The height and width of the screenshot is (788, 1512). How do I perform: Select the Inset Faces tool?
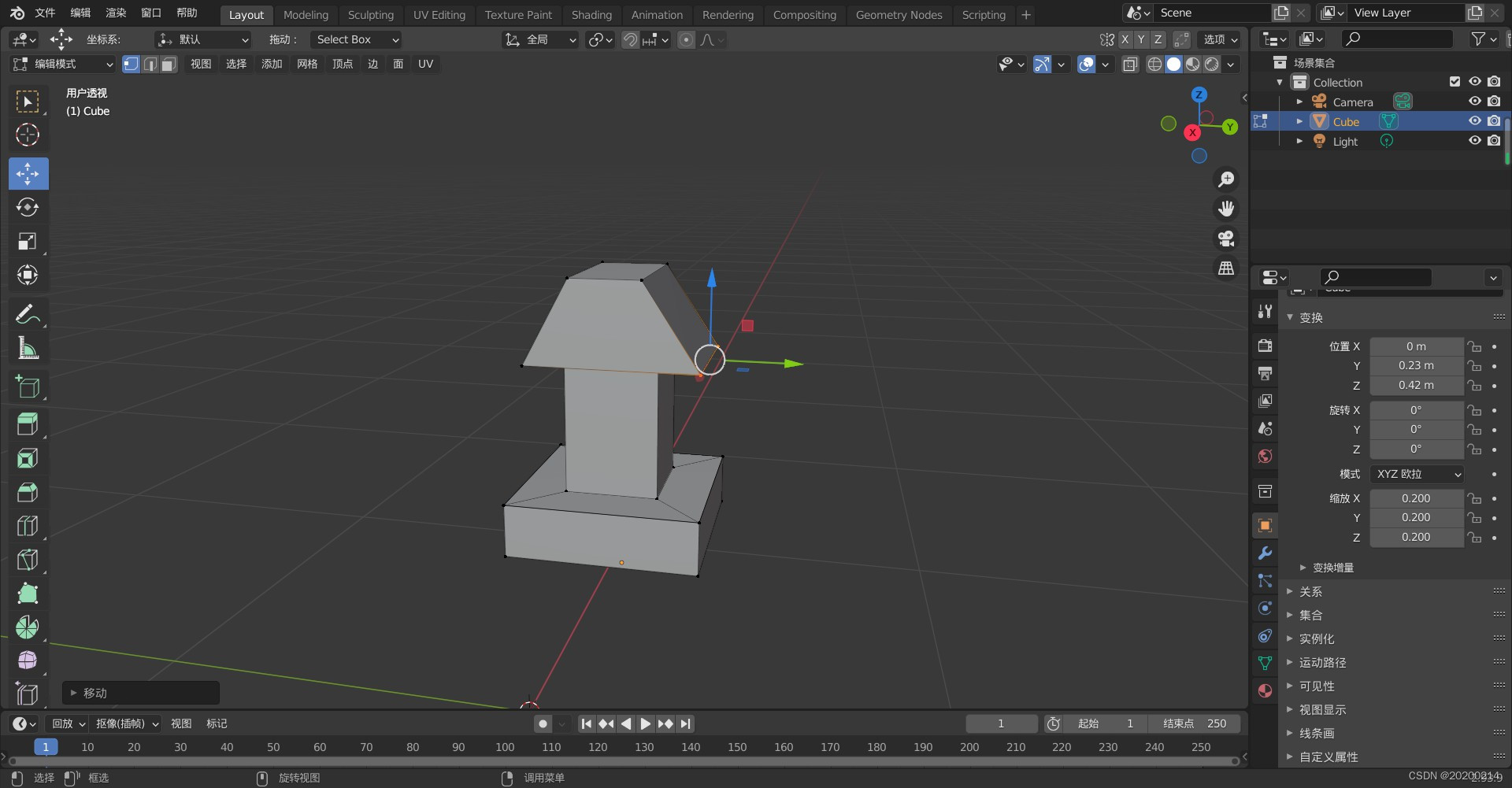pos(28,458)
